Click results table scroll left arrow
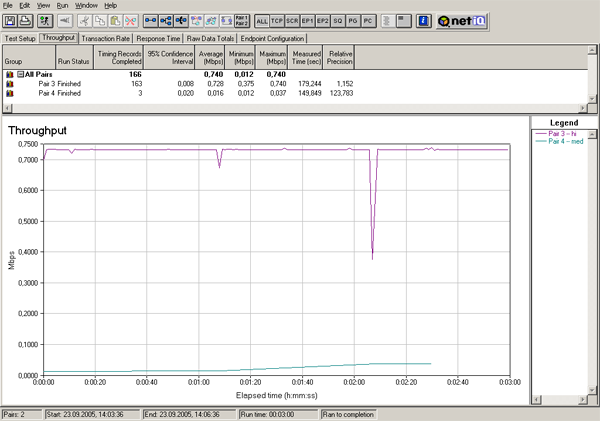 click(x=7, y=108)
